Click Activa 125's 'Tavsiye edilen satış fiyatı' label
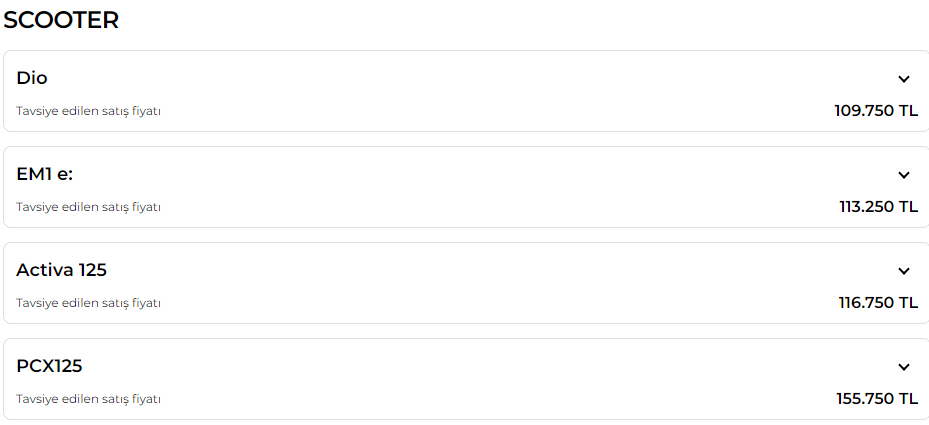 tap(88, 303)
